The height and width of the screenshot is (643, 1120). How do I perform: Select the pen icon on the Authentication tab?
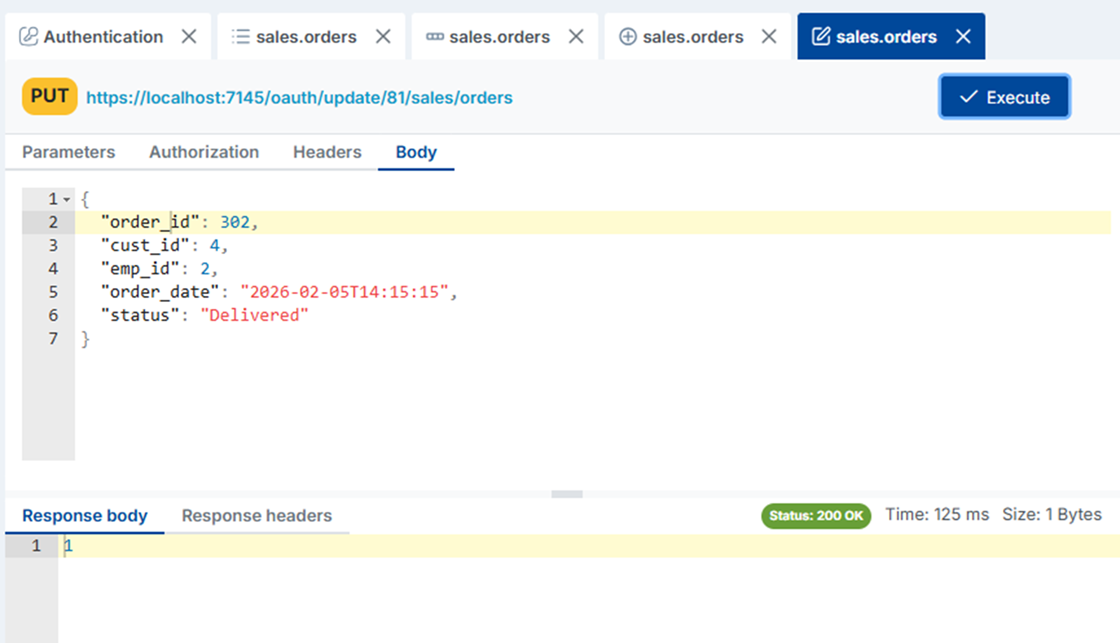[x=27, y=36]
